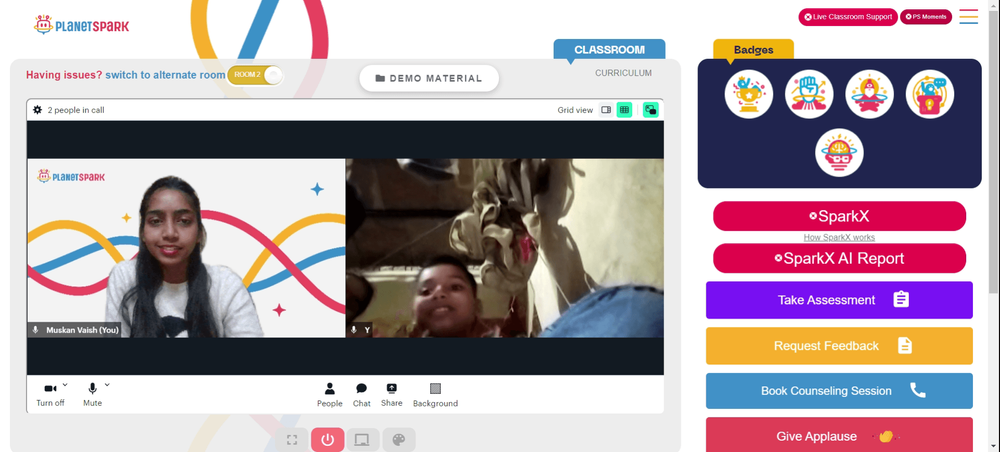
Task: Click Take Assessment button
Action: (x=839, y=300)
